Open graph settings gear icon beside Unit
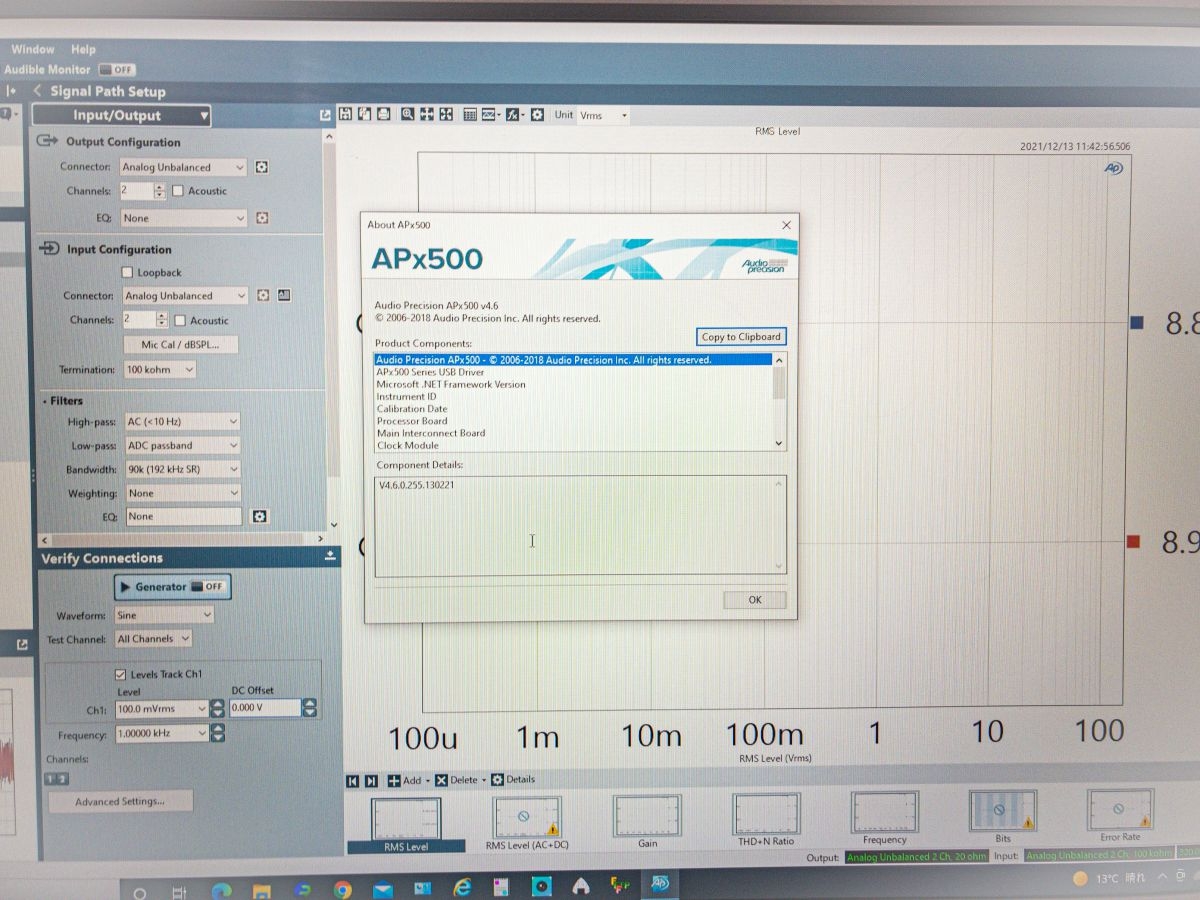The width and height of the screenshot is (1200, 900). 537,115
